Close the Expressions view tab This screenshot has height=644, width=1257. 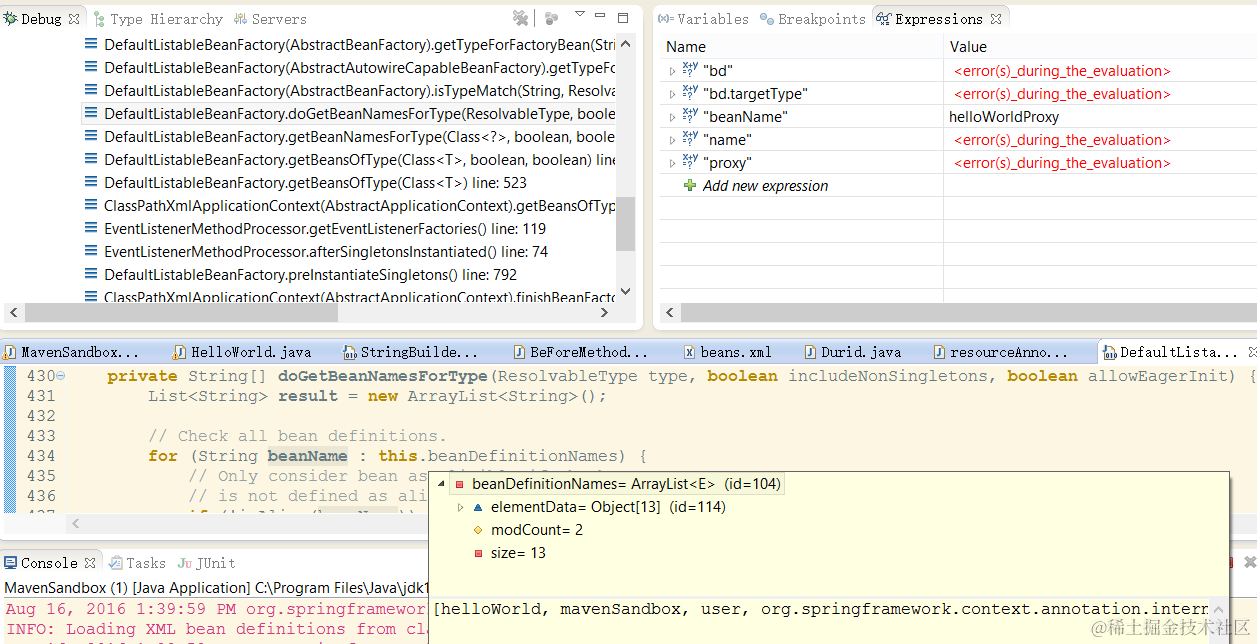tap(996, 19)
